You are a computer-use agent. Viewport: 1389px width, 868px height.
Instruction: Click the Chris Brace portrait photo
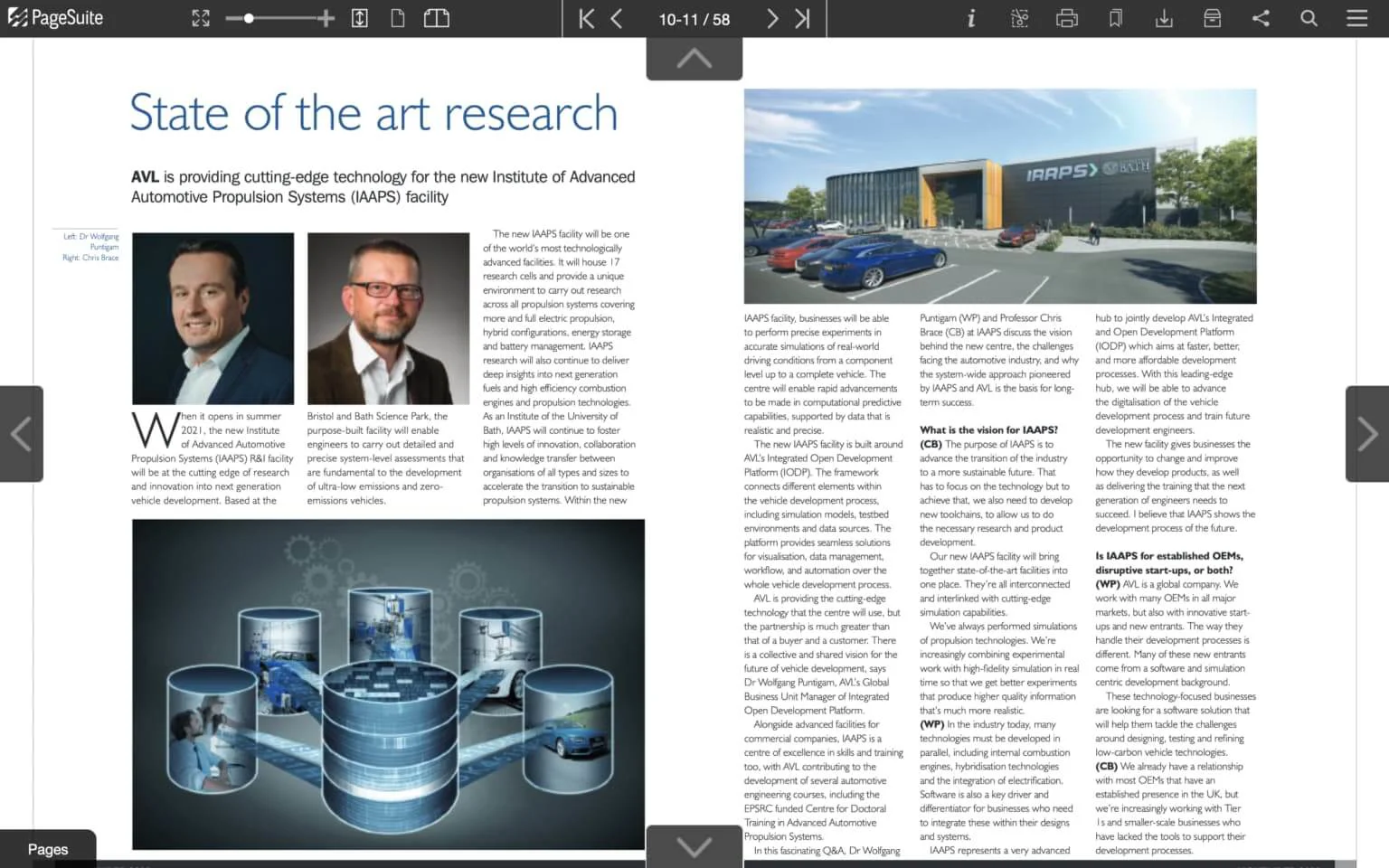click(388, 318)
